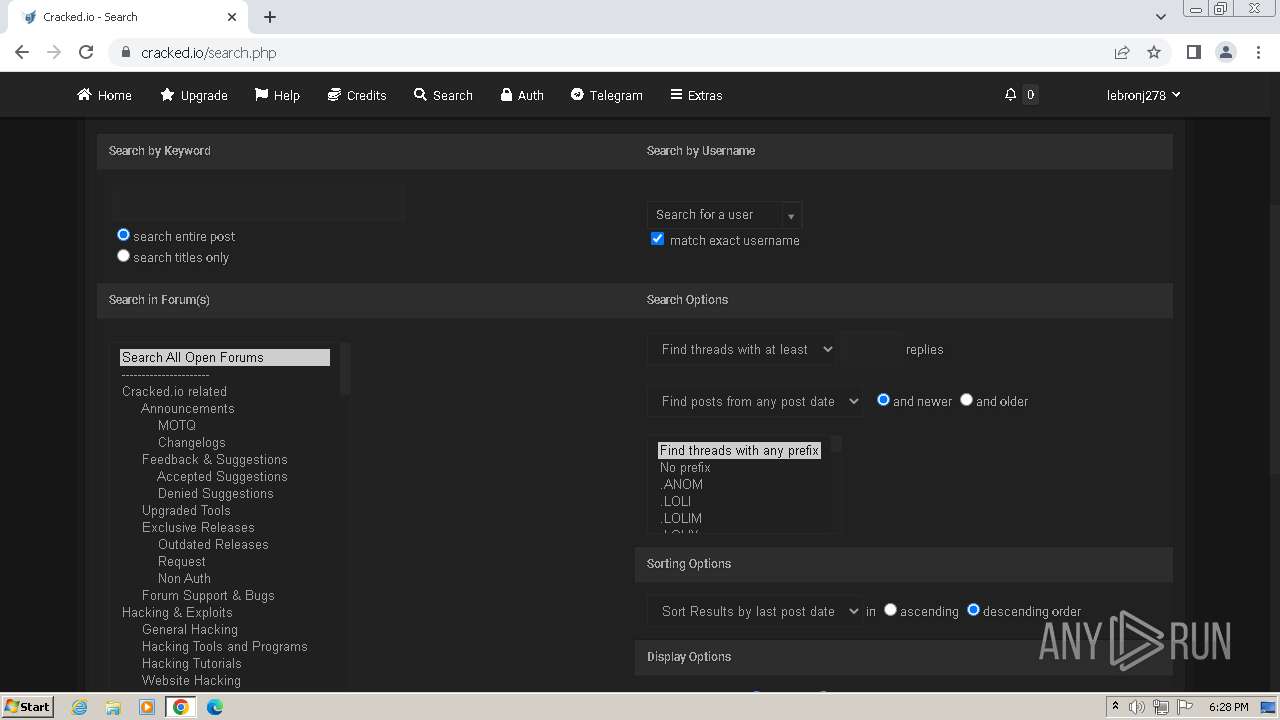Select Find threads with any prefix option
Viewport: 1280px width, 720px height.
(x=739, y=450)
